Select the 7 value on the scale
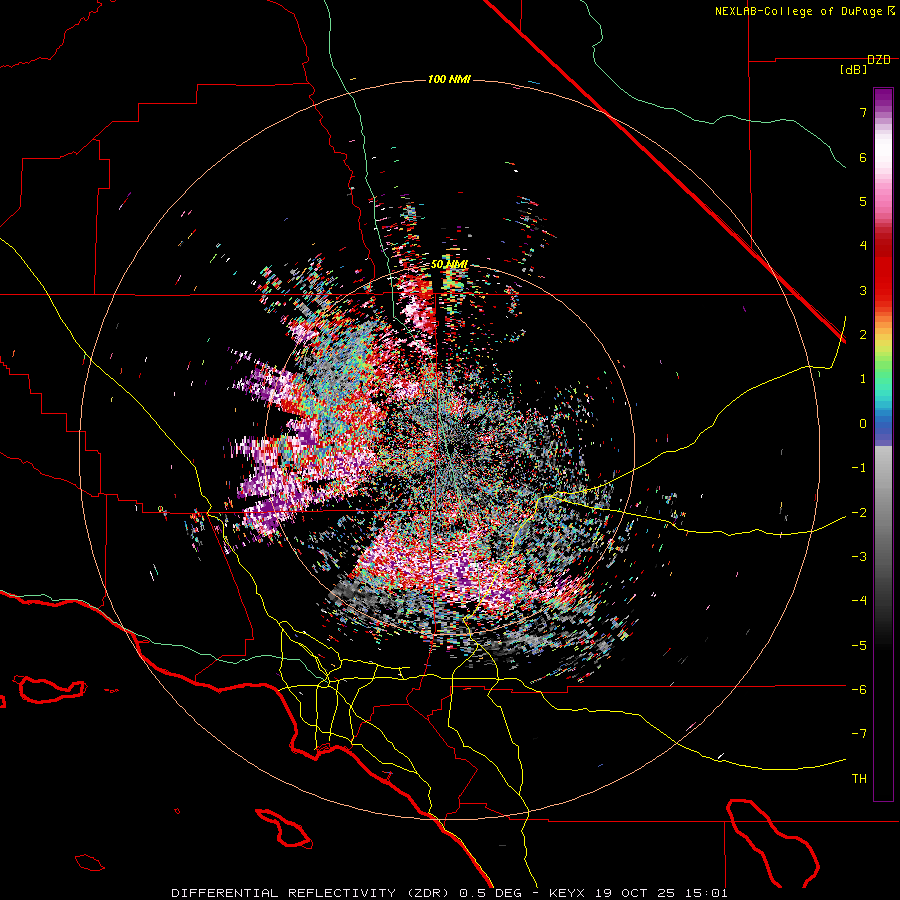Viewport: 900px width, 900px height. click(x=863, y=112)
